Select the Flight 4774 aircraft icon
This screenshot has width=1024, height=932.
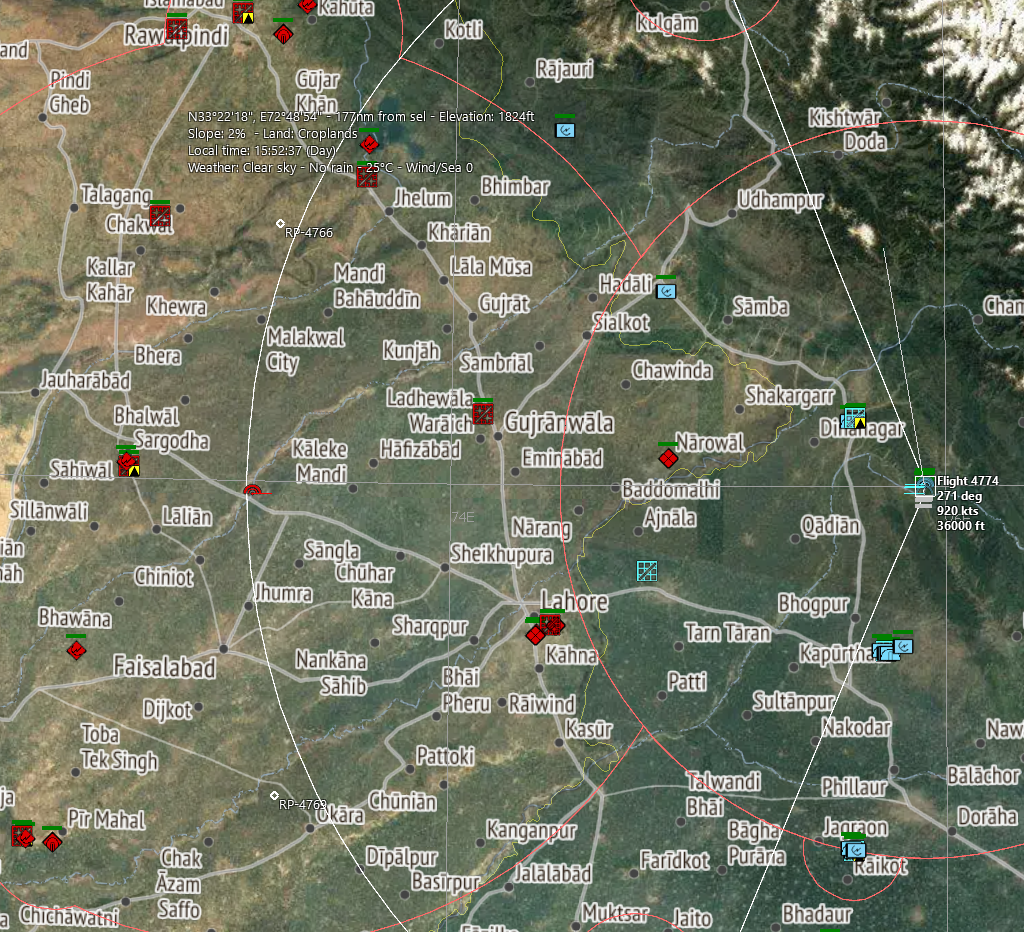click(x=924, y=485)
